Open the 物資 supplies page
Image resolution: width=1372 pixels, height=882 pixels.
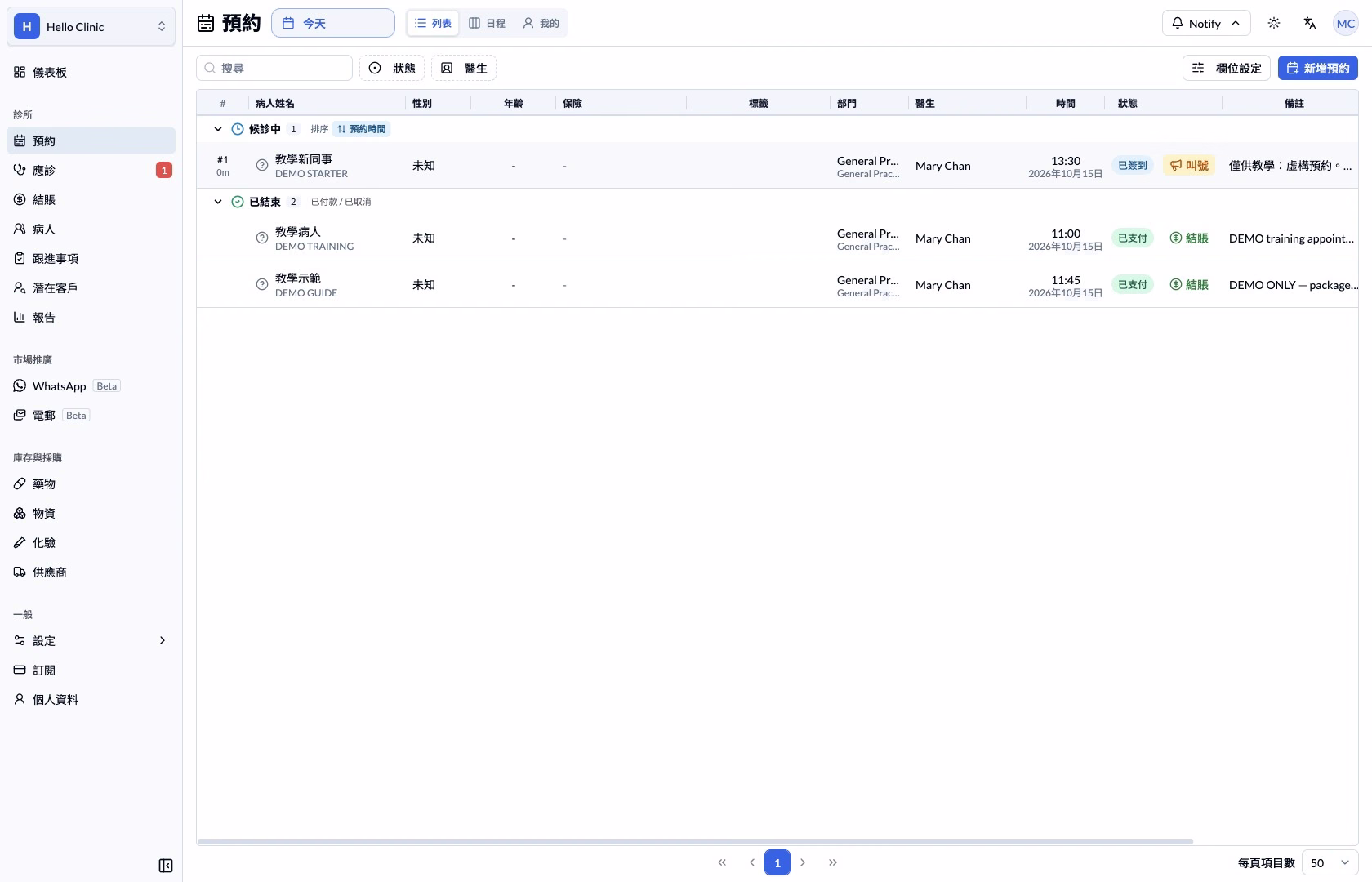[x=91, y=513]
